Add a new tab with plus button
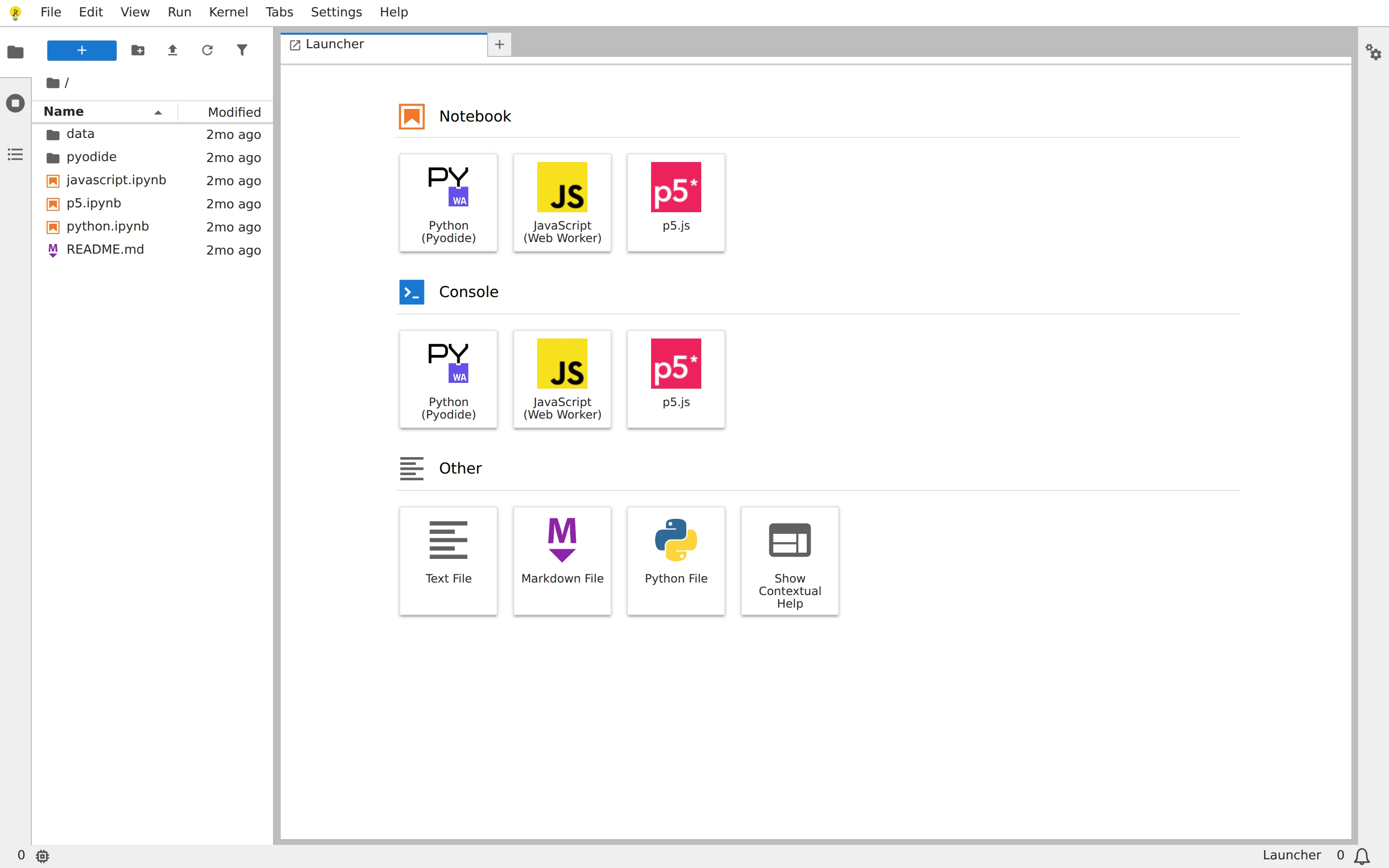1389x868 pixels. click(499, 45)
